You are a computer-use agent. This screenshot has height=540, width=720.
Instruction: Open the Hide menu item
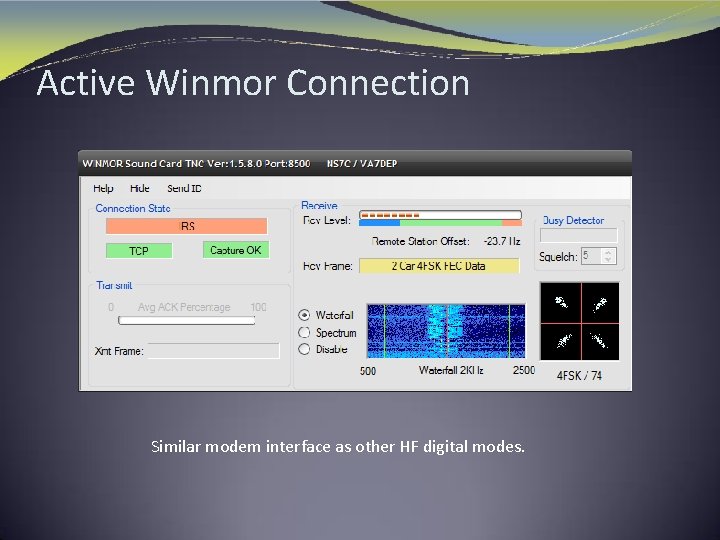tap(140, 188)
